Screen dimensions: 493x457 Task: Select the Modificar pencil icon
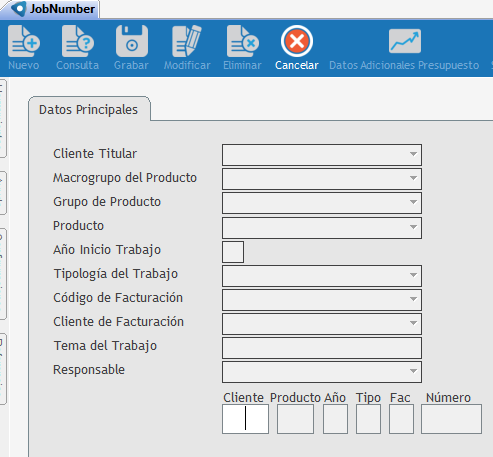point(187,41)
